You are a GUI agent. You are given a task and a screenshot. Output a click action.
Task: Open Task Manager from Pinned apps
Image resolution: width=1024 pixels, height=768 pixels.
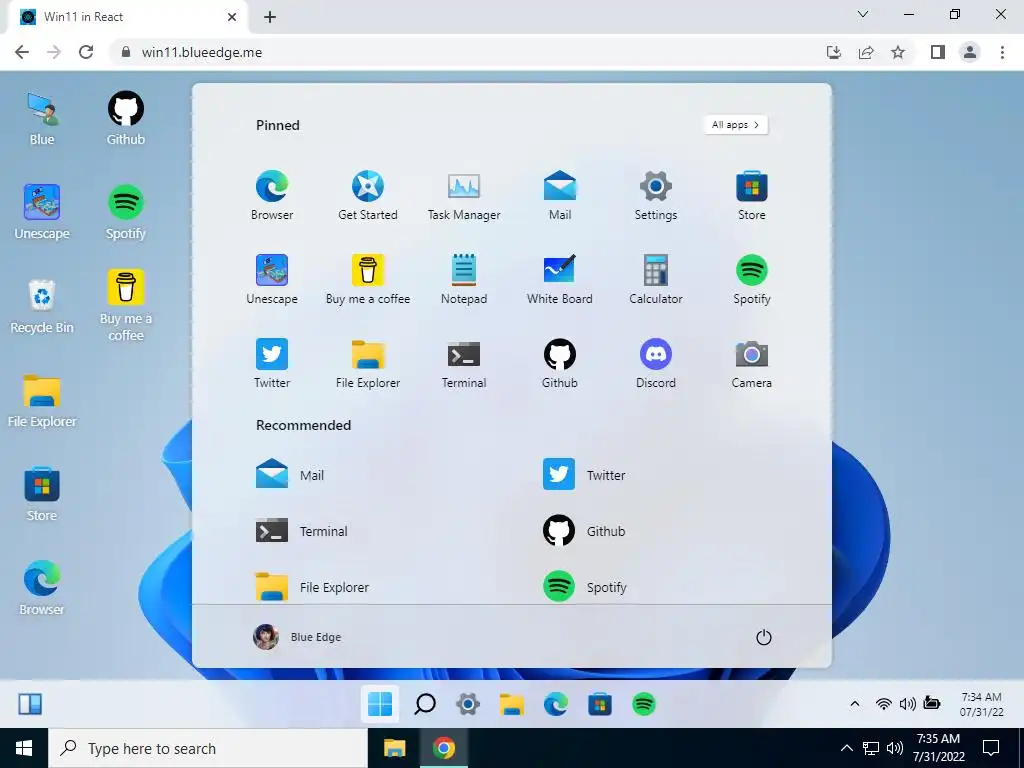pyautogui.click(x=464, y=195)
